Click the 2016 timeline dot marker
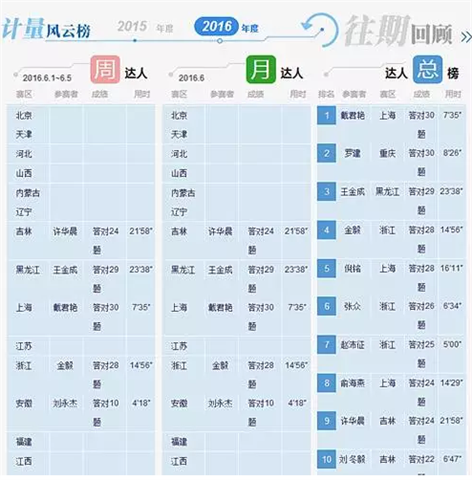472x480 pixels. pos(220,41)
